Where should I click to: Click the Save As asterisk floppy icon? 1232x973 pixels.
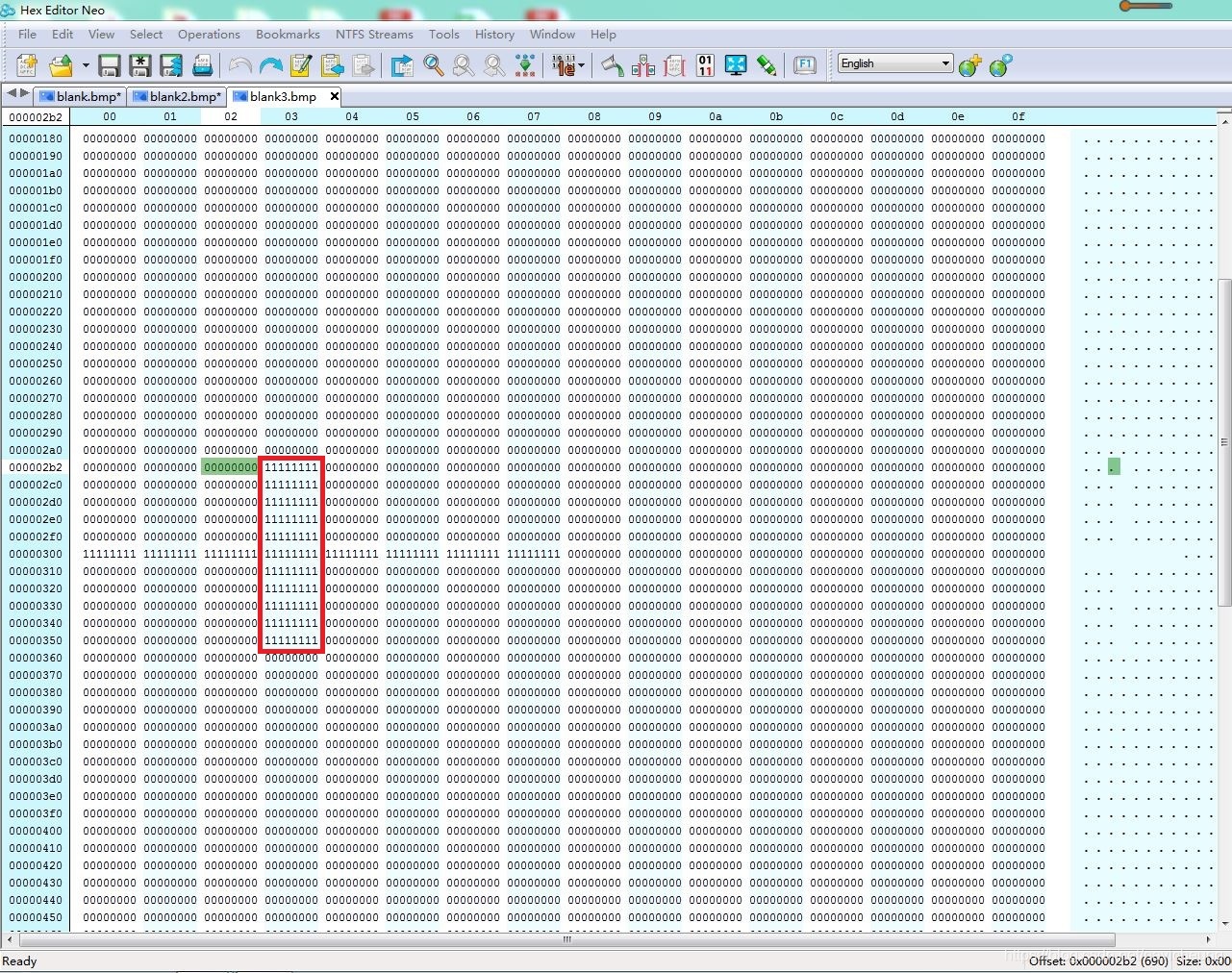pyautogui.click(x=140, y=65)
